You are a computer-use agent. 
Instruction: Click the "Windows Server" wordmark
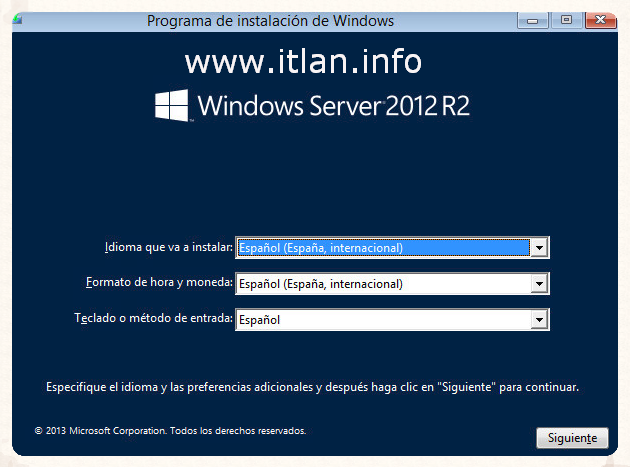click(290, 105)
